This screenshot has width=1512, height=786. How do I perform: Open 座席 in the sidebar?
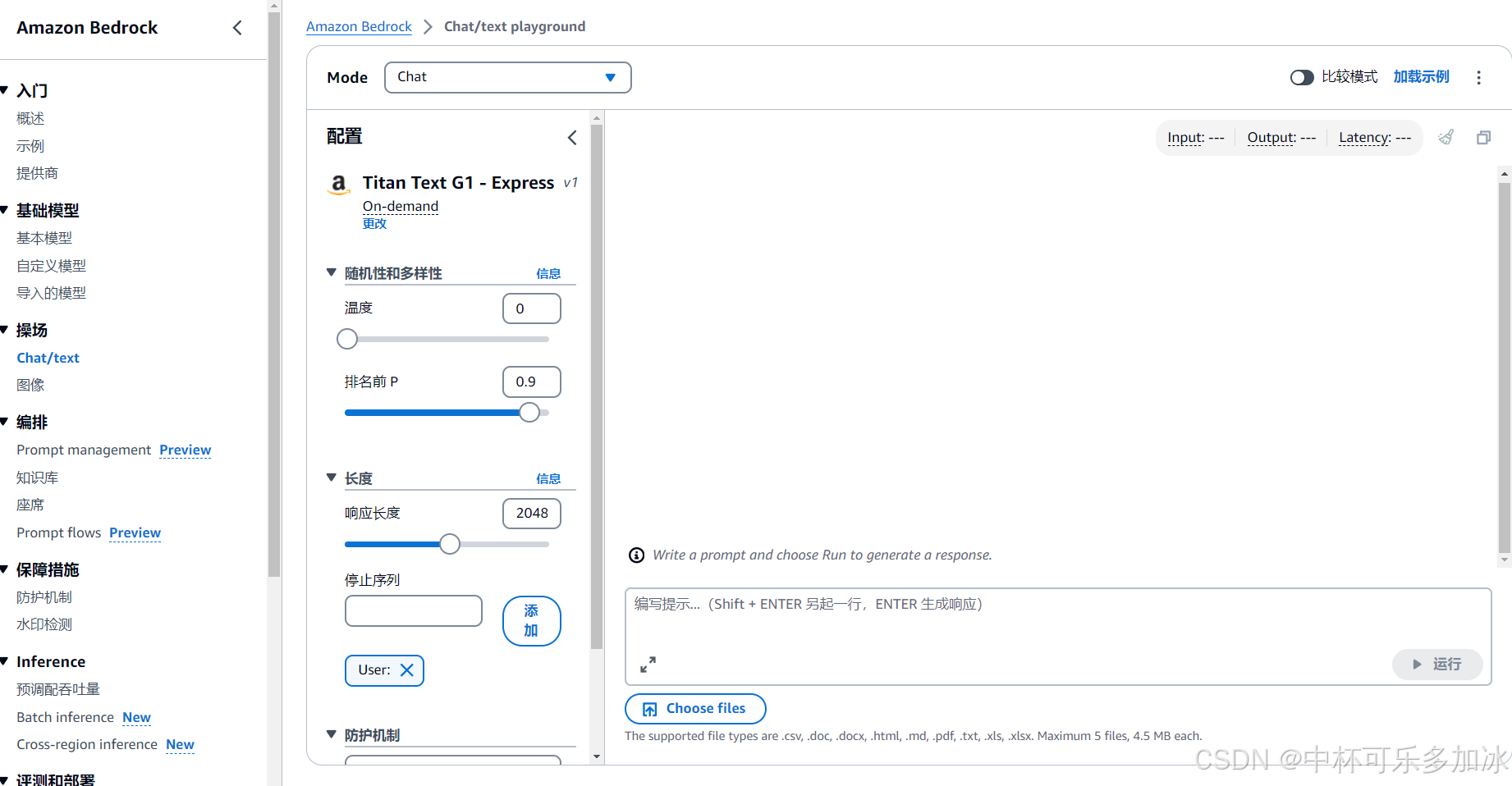30,505
